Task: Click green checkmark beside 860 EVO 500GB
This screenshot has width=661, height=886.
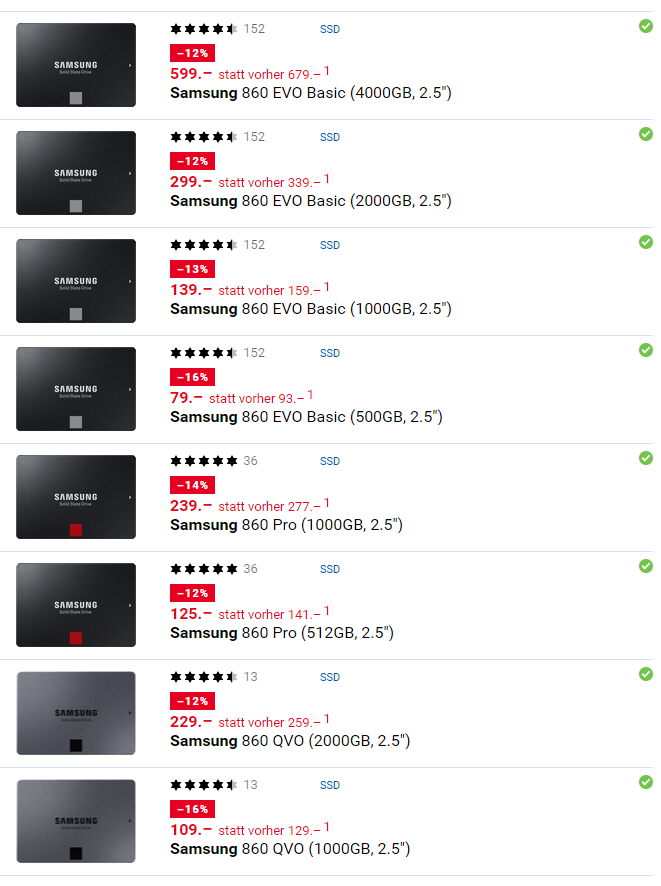Action: [646, 350]
